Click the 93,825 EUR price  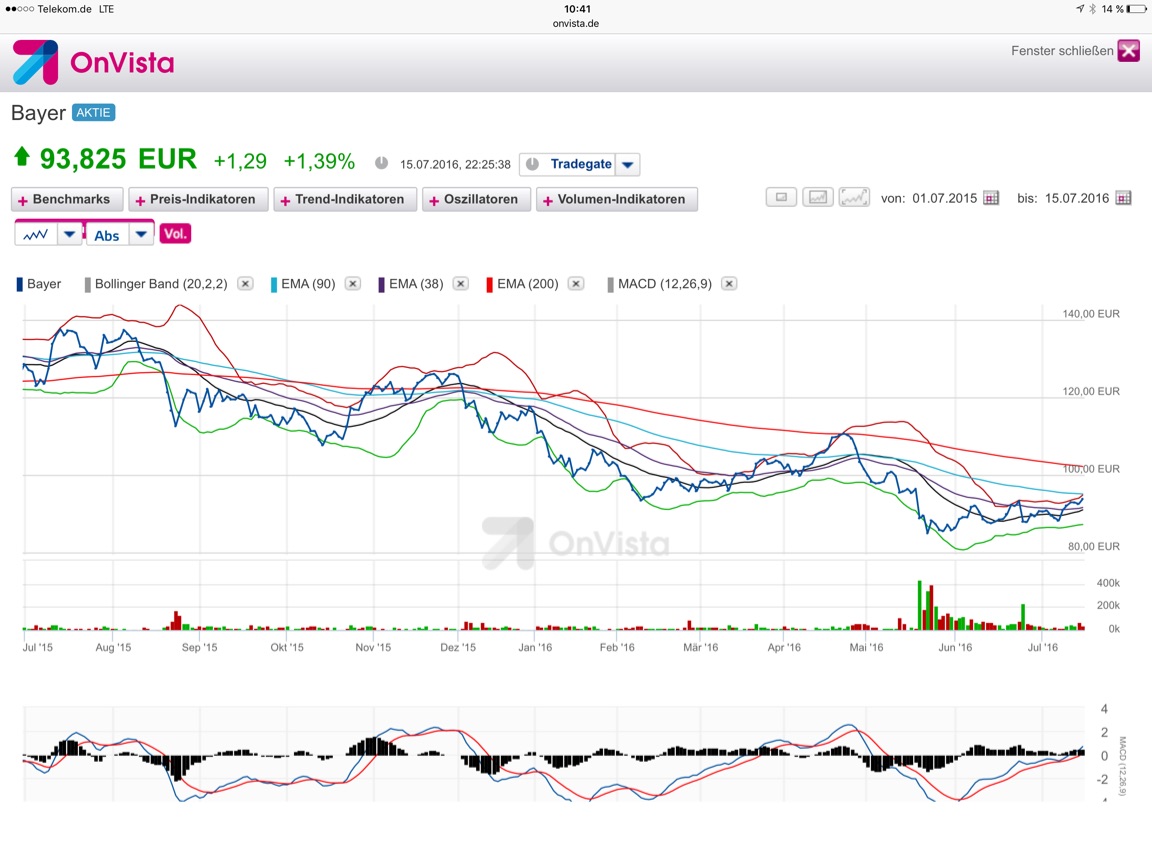[x=118, y=159]
